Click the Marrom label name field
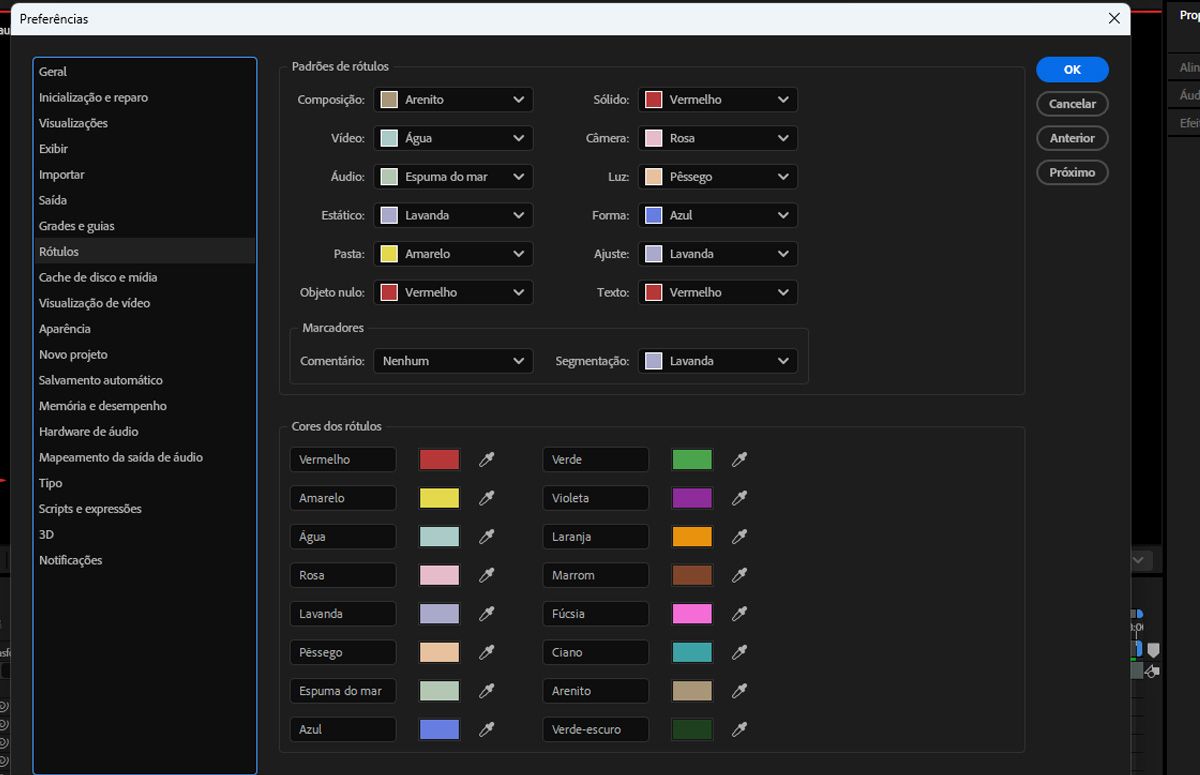 [x=596, y=575]
